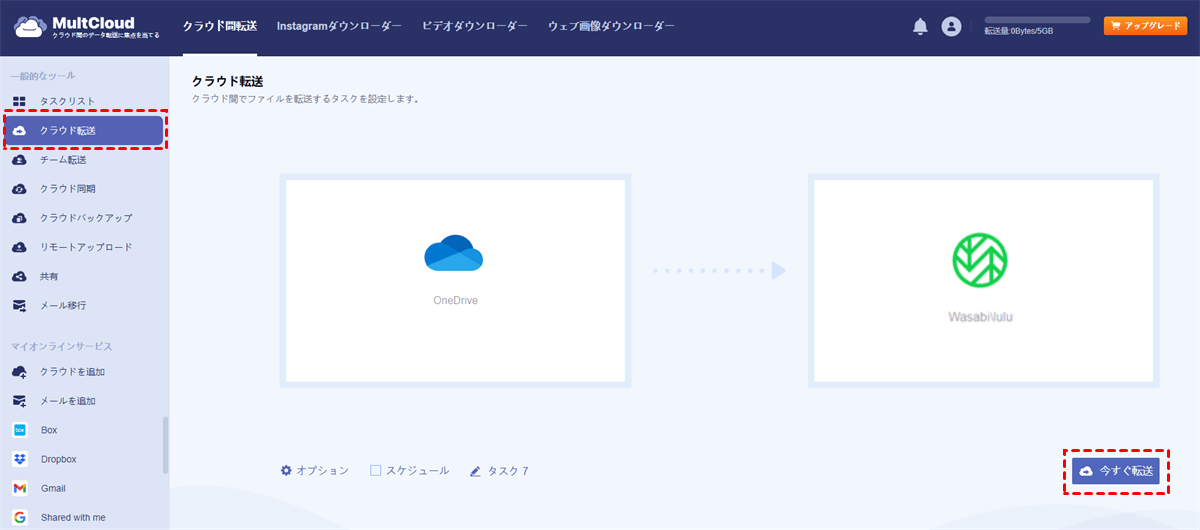Open the notifications bell
Screen dimensions: 1200x530
(x=920, y=27)
